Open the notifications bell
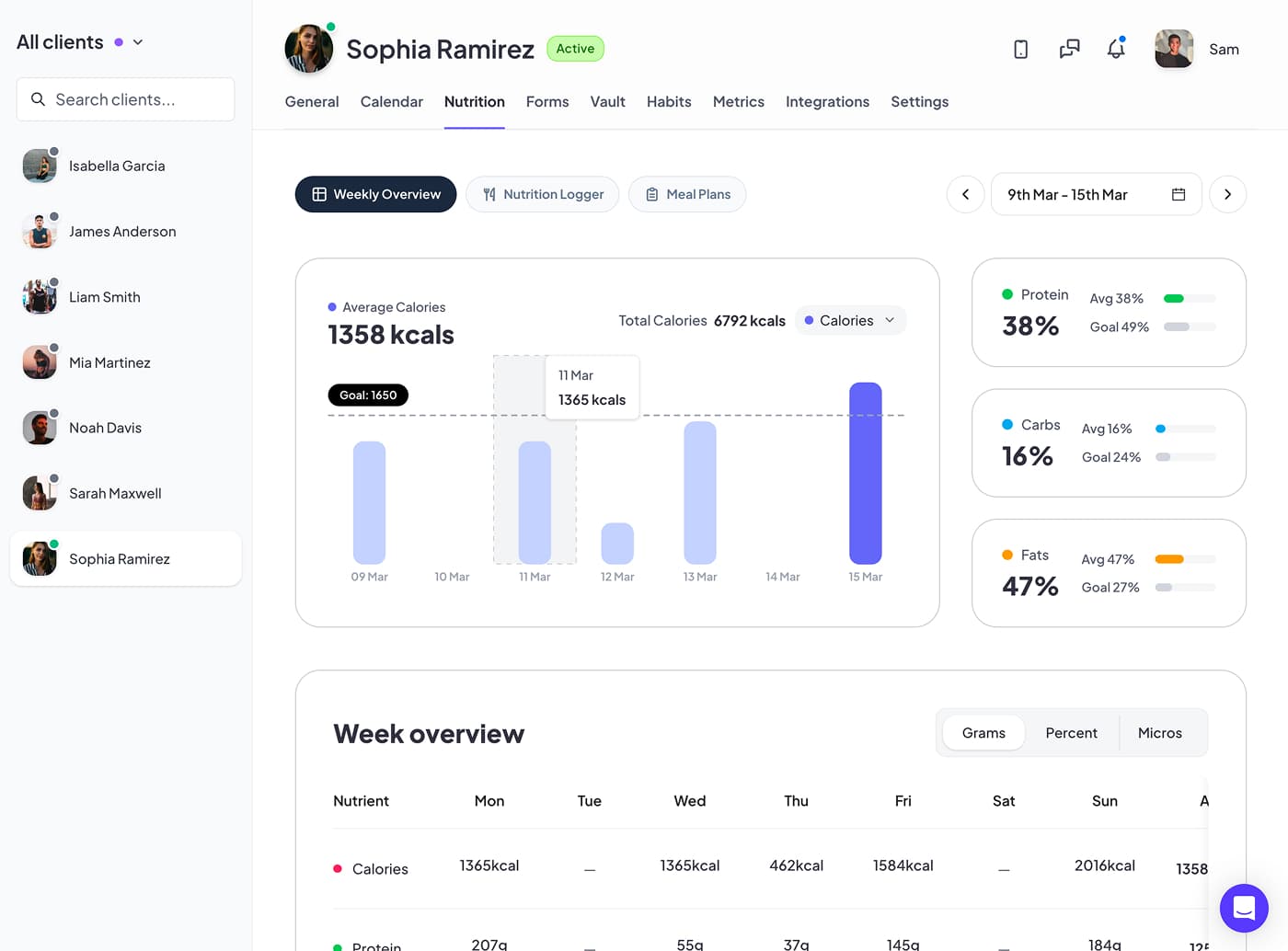1288x951 pixels. click(1116, 50)
